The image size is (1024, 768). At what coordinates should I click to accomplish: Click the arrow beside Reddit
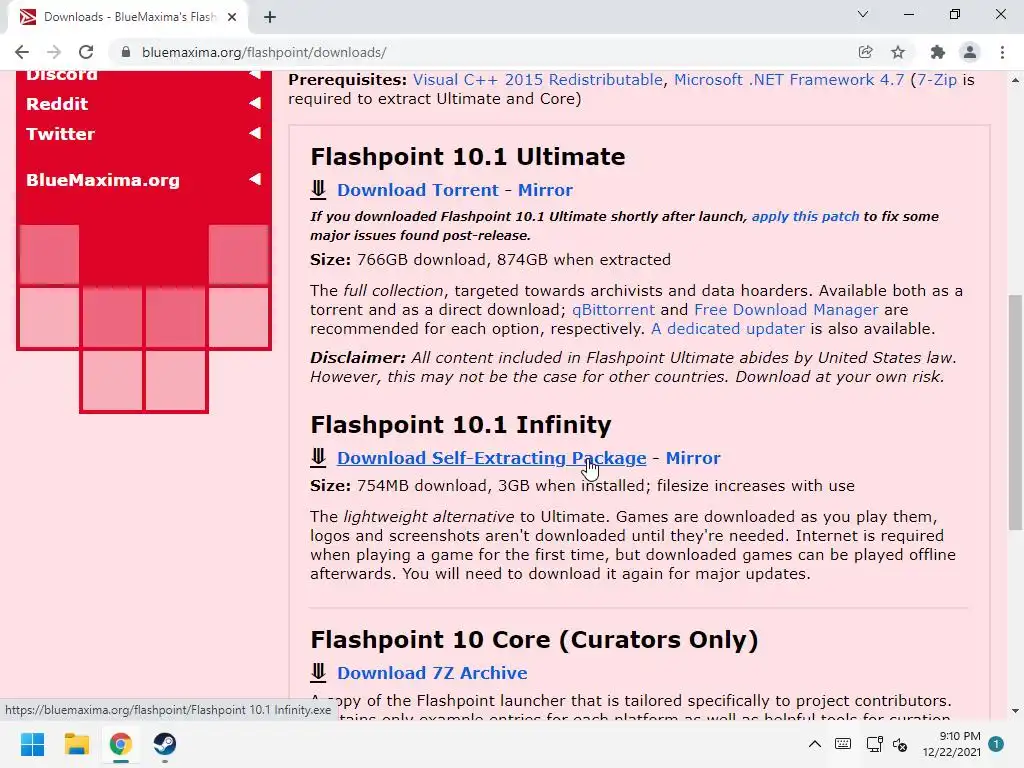click(x=255, y=103)
